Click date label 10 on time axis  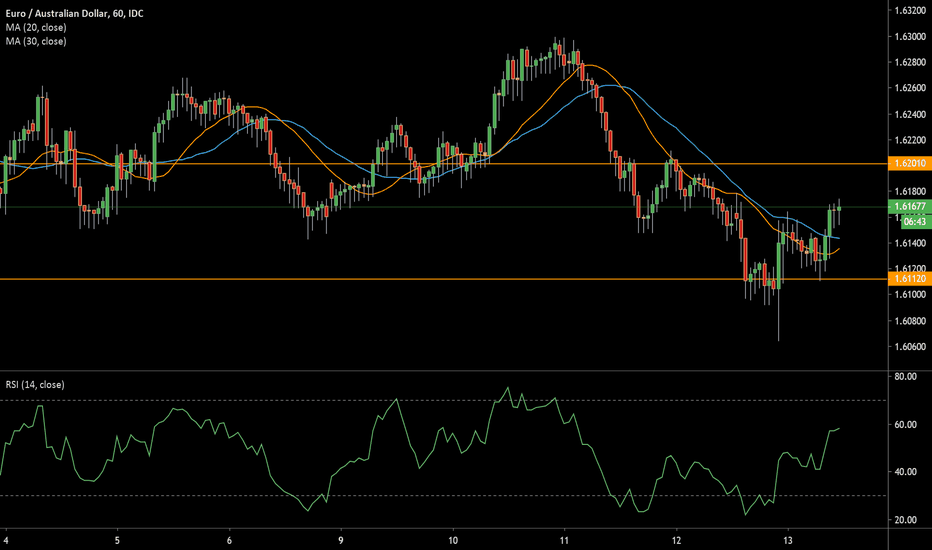tap(453, 535)
